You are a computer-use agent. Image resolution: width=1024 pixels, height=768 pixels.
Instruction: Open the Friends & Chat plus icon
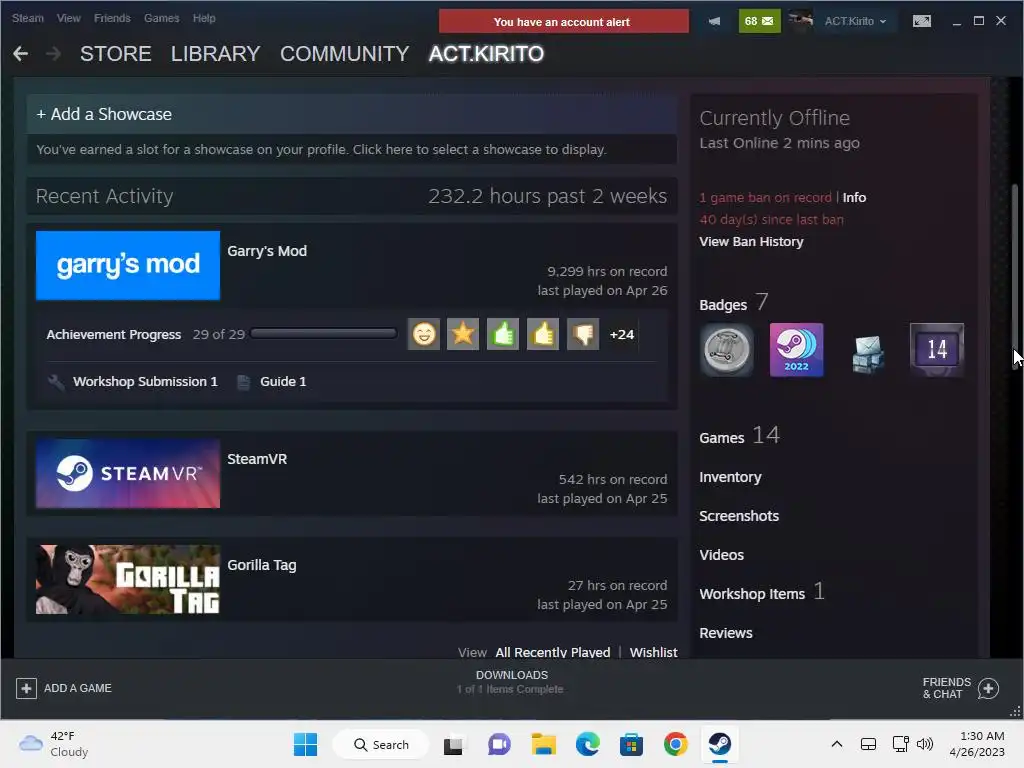click(988, 688)
